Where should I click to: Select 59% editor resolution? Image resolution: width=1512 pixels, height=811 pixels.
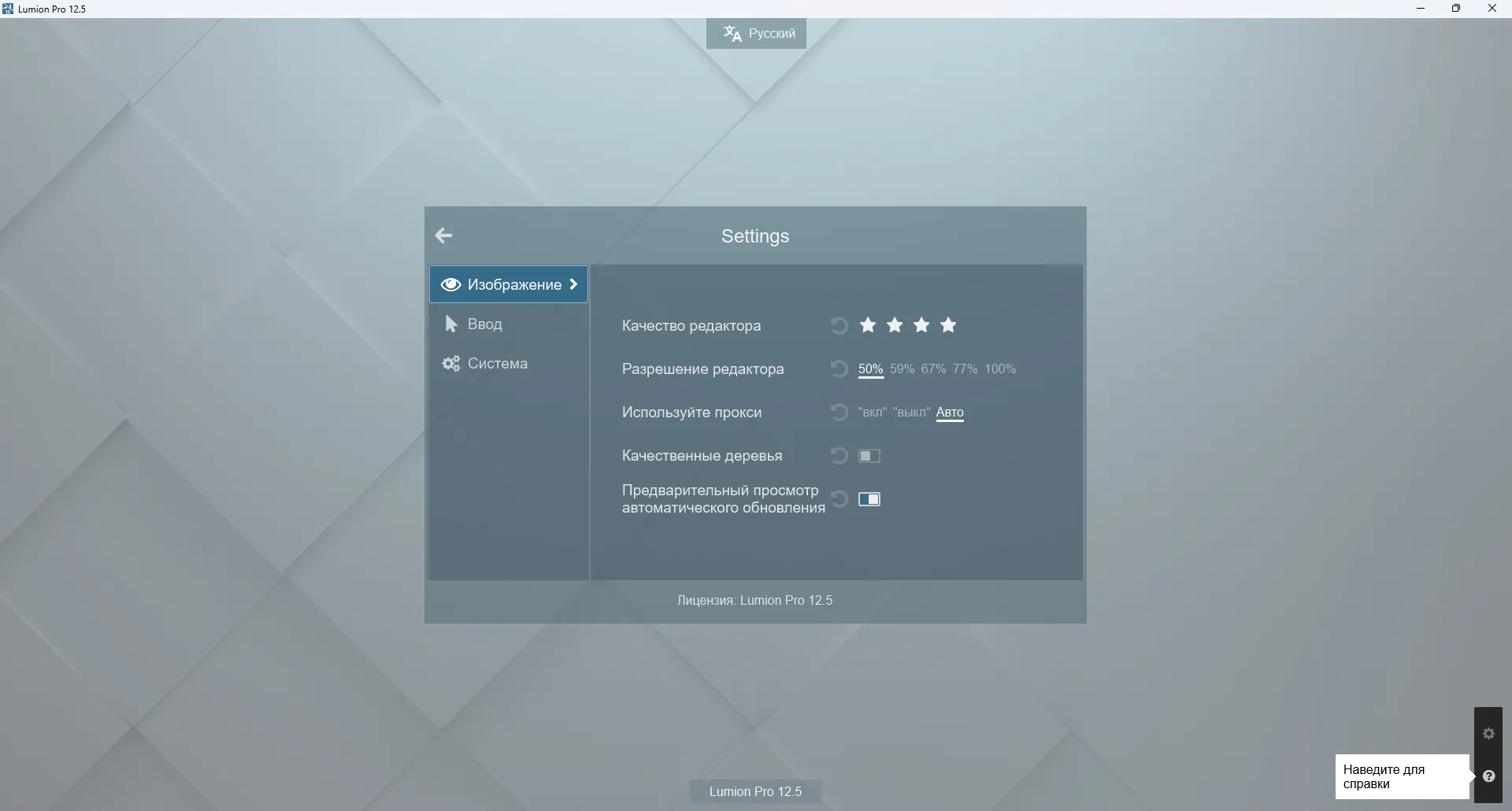click(902, 368)
